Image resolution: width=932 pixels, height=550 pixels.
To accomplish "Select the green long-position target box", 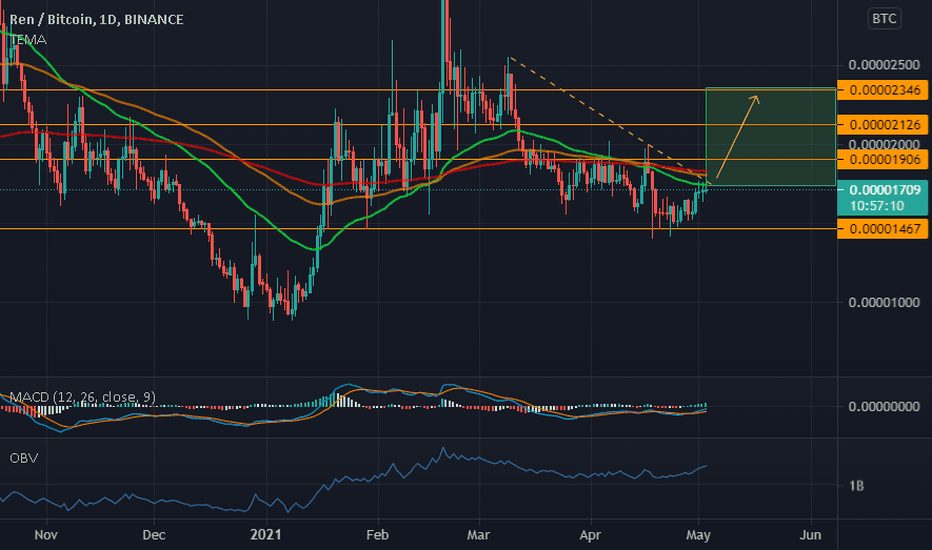I will (x=770, y=137).
